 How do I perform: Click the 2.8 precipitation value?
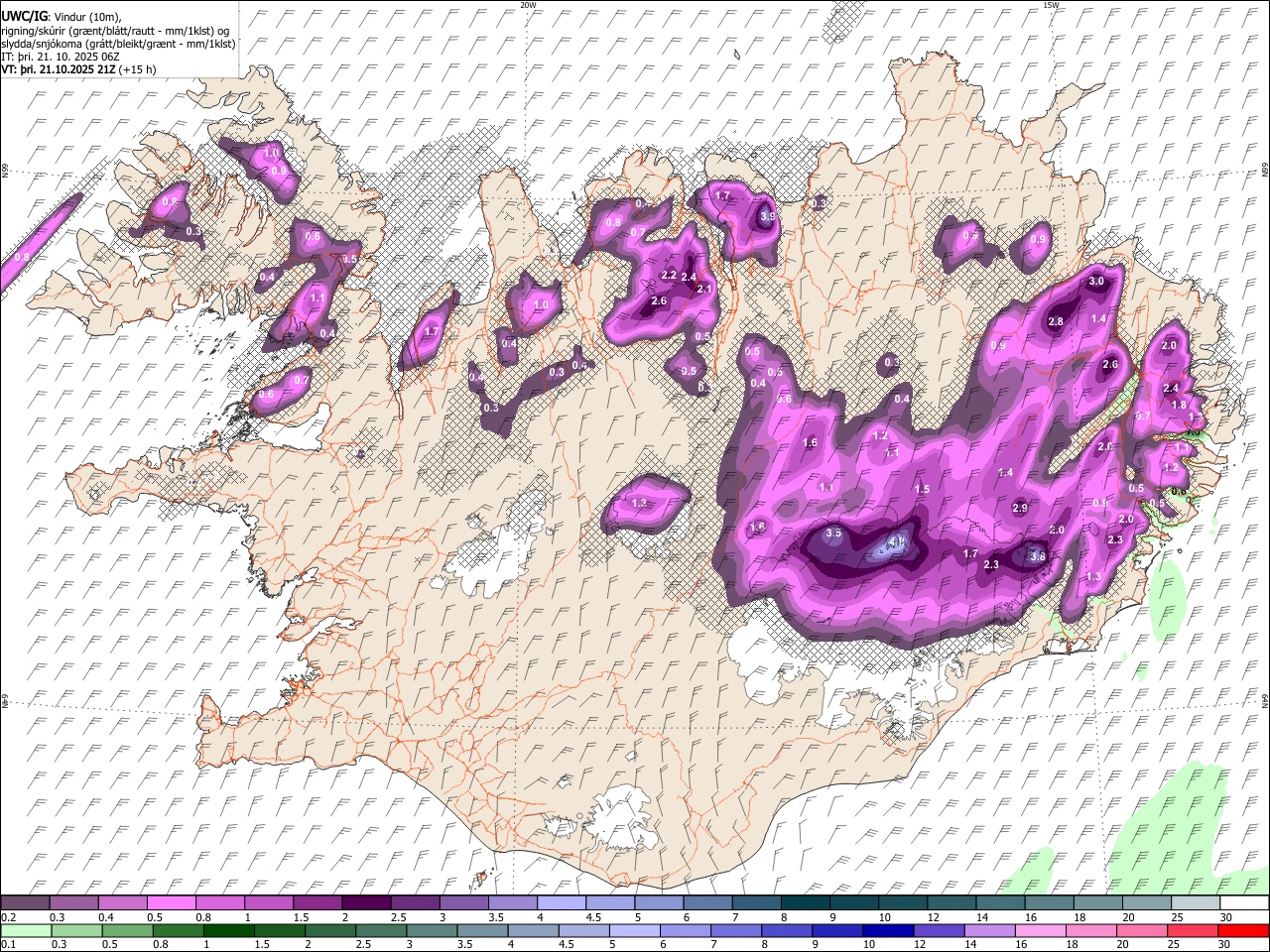click(x=1056, y=321)
